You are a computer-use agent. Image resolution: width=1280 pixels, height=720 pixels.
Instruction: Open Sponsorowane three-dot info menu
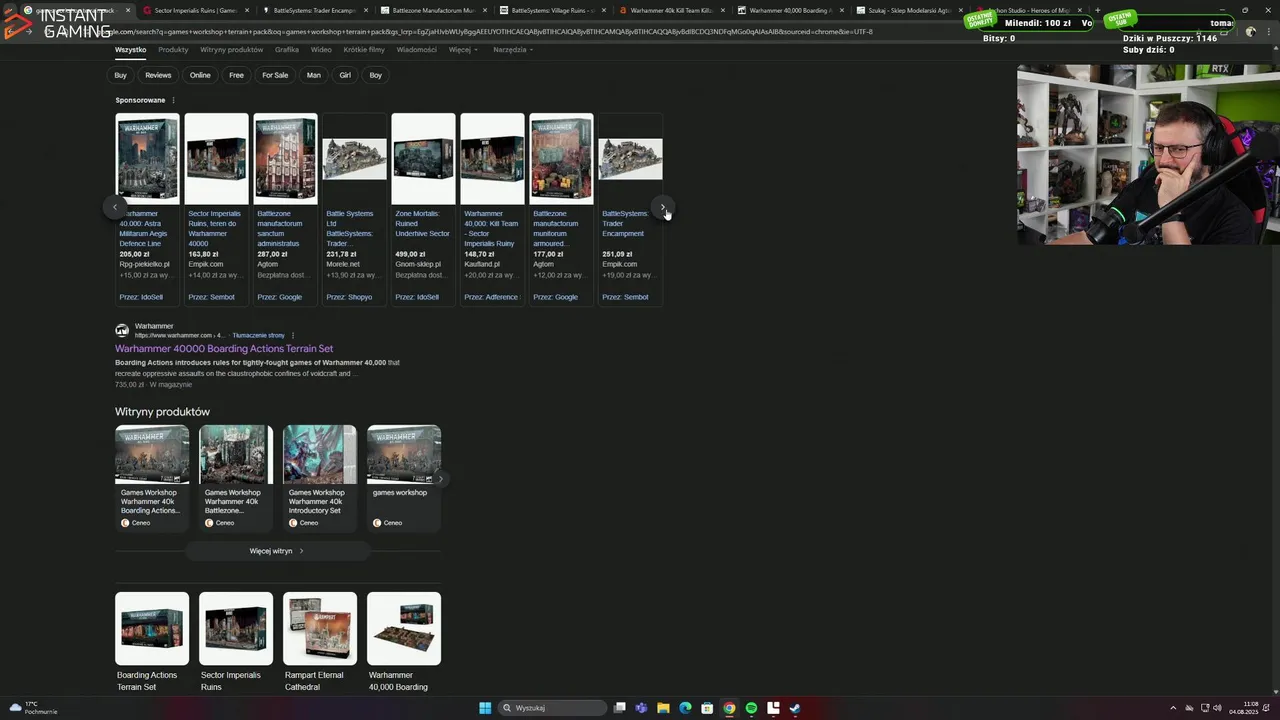(173, 100)
